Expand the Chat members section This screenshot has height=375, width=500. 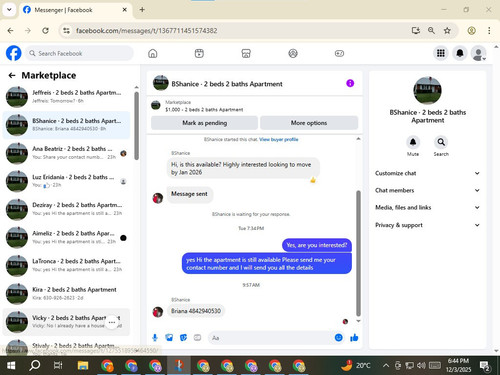click(428, 190)
